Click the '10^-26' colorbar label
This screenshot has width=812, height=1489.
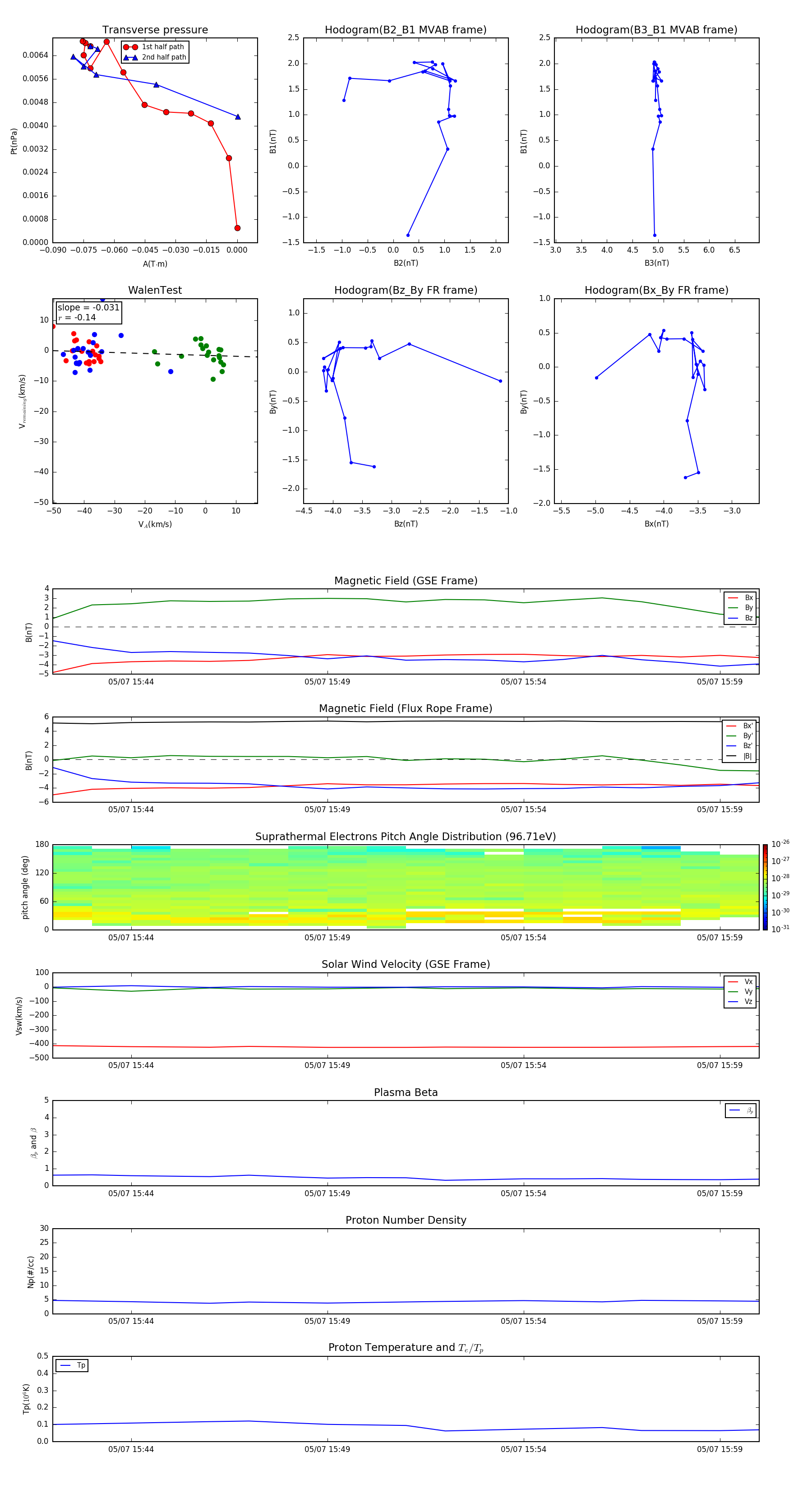point(780,844)
